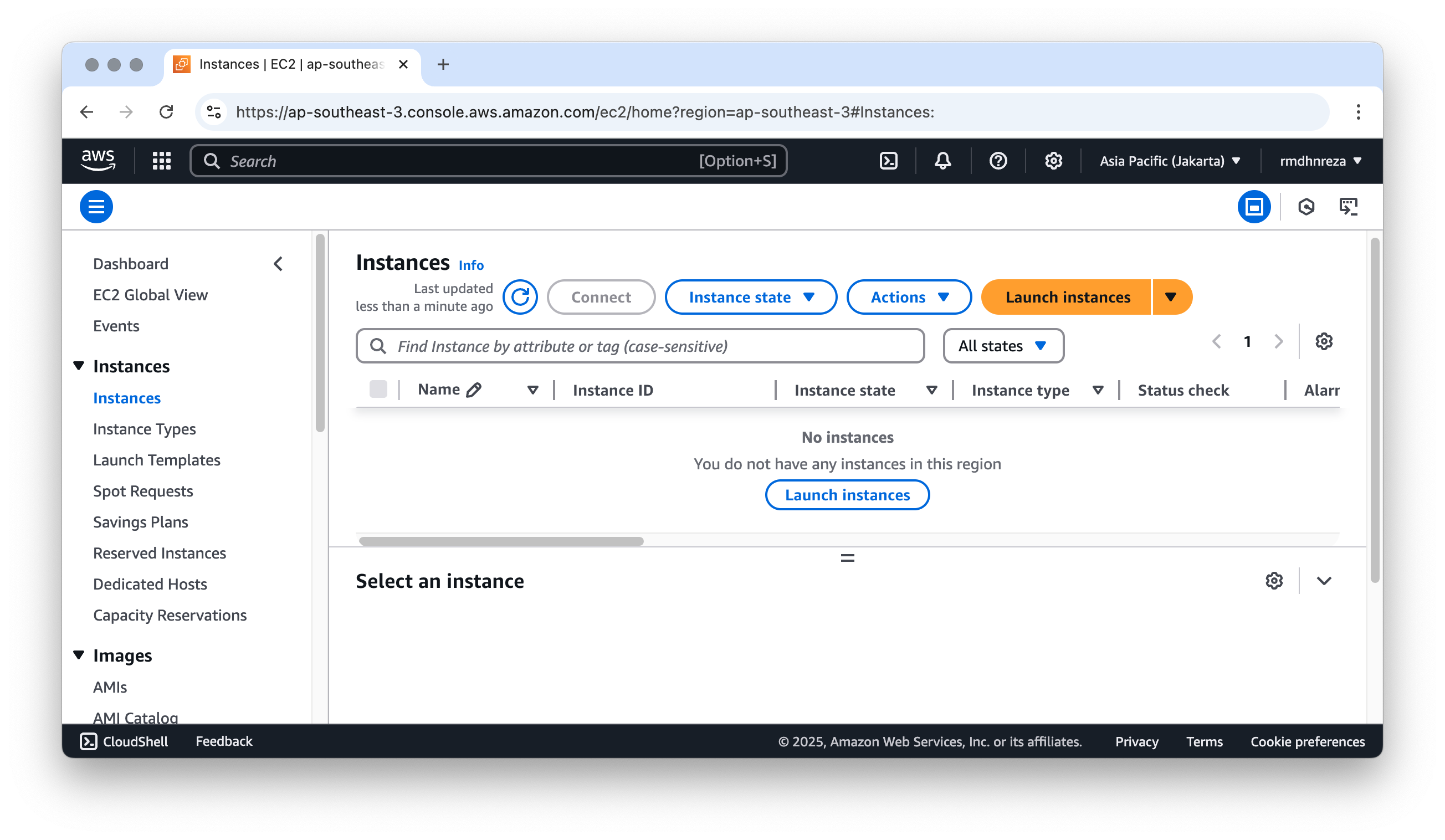
Task: Click the browser forward arrow
Action: 126,112
